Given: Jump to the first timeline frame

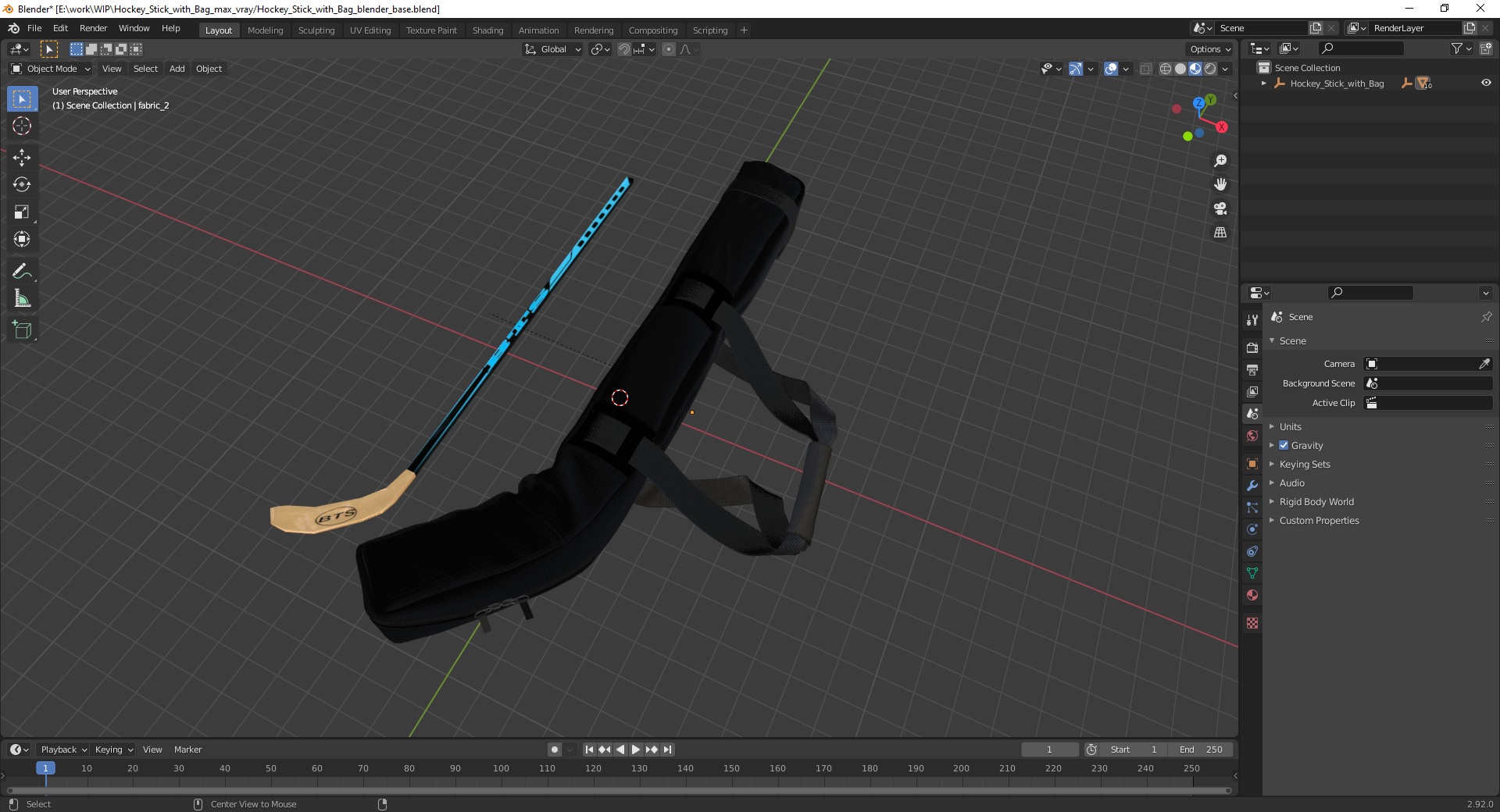Looking at the screenshot, I should coord(589,750).
